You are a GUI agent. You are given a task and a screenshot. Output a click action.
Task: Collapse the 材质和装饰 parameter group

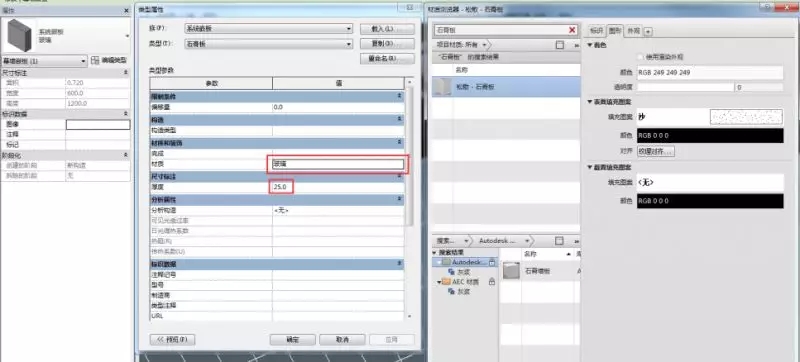click(x=399, y=143)
